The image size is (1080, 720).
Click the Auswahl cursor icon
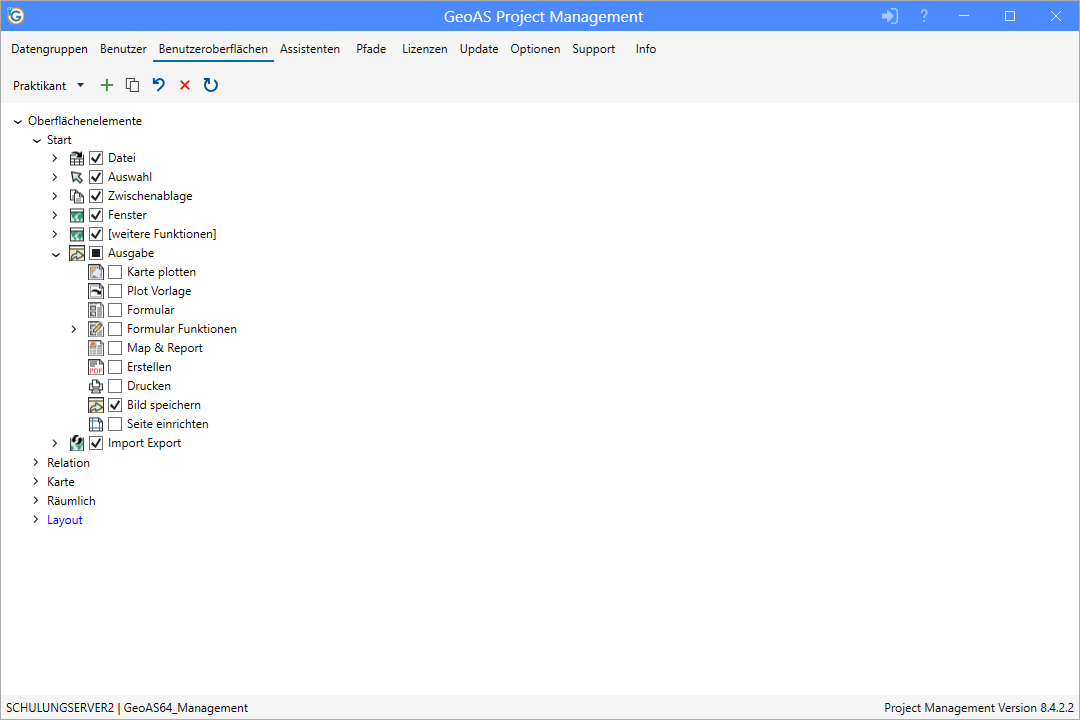[x=76, y=177]
